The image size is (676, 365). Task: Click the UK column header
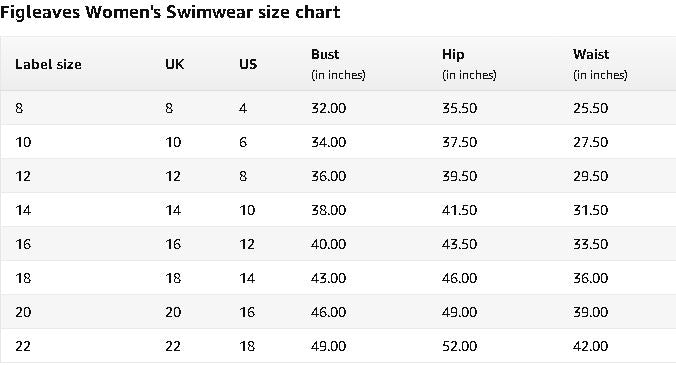[x=175, y=64]
